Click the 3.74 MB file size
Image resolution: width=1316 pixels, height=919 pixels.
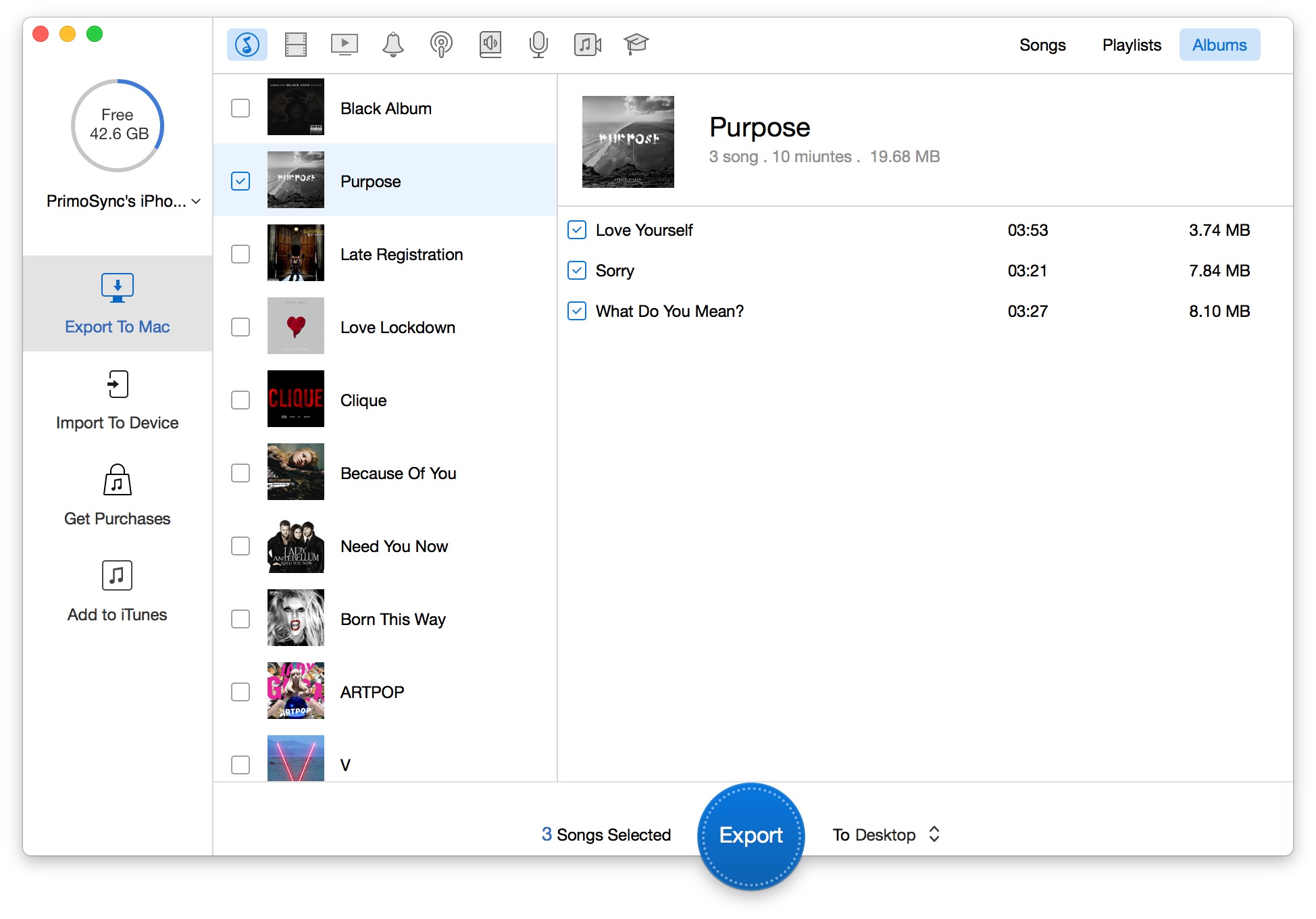pyautogui.click(x=1219, y=230)
